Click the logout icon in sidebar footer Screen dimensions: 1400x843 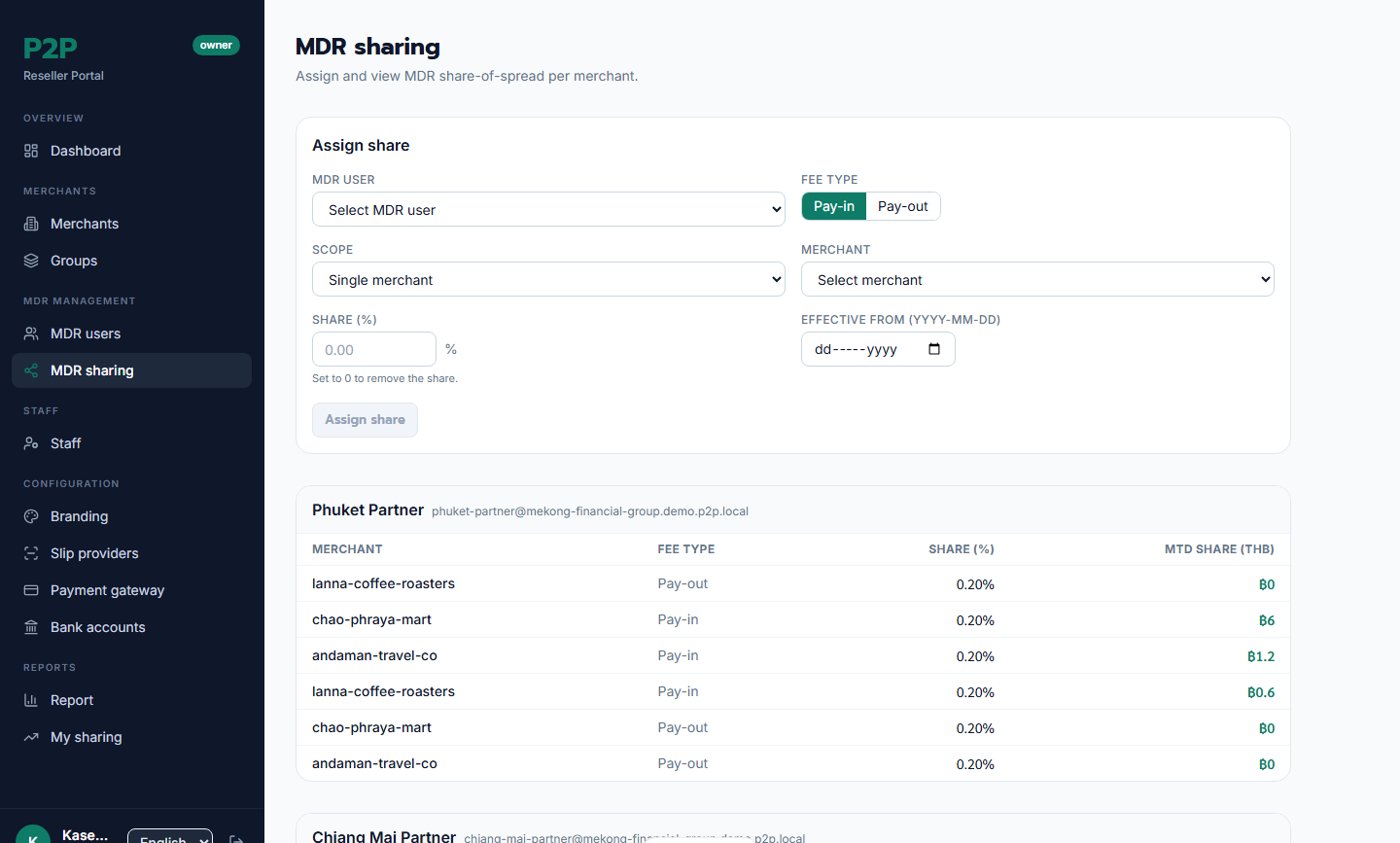pyautogui.click(x=236, y=839)
